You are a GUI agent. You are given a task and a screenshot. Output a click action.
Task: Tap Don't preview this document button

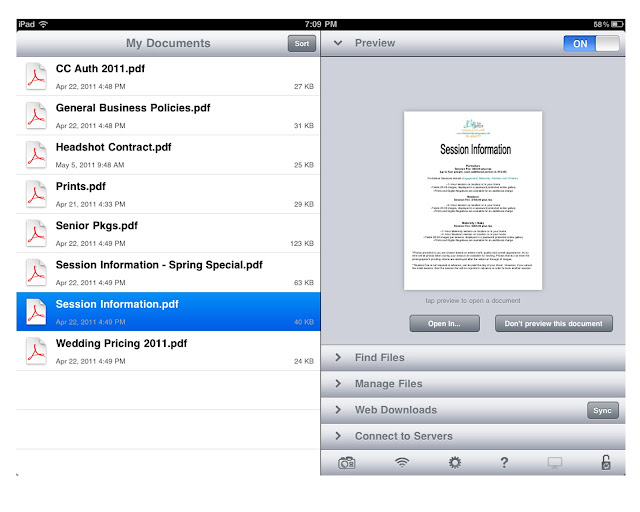(x=554, y=324)
